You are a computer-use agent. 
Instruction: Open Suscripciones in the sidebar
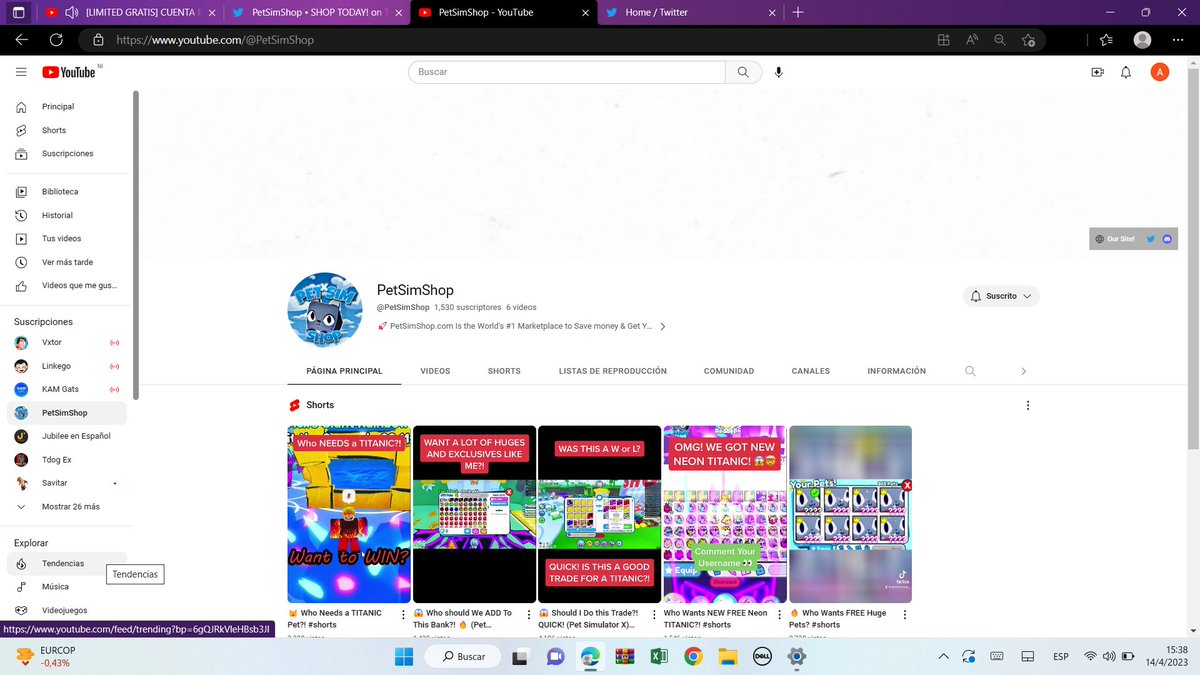[x=66, y=154]
